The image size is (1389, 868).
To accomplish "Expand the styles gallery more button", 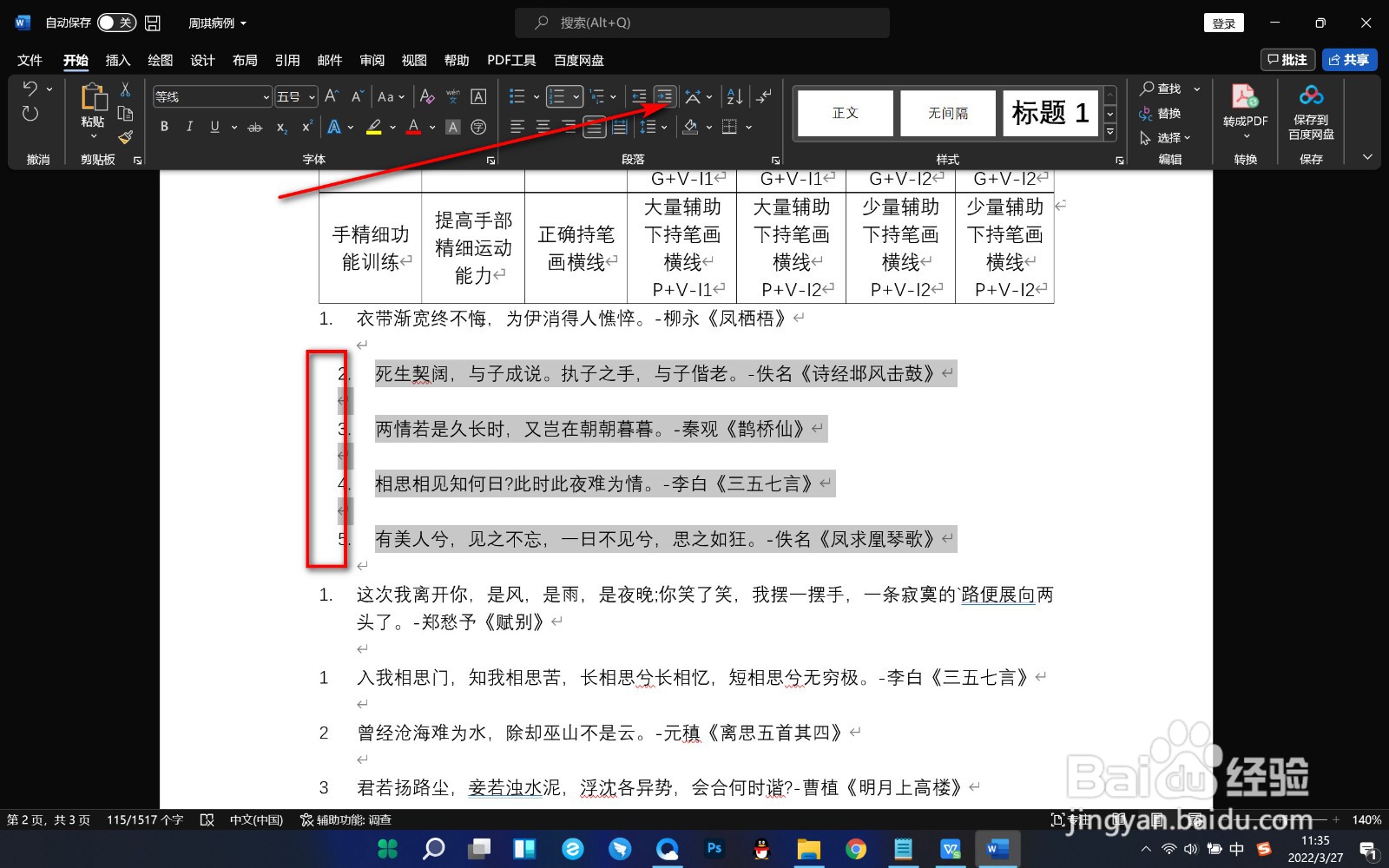I will [x=1110, y=132].
